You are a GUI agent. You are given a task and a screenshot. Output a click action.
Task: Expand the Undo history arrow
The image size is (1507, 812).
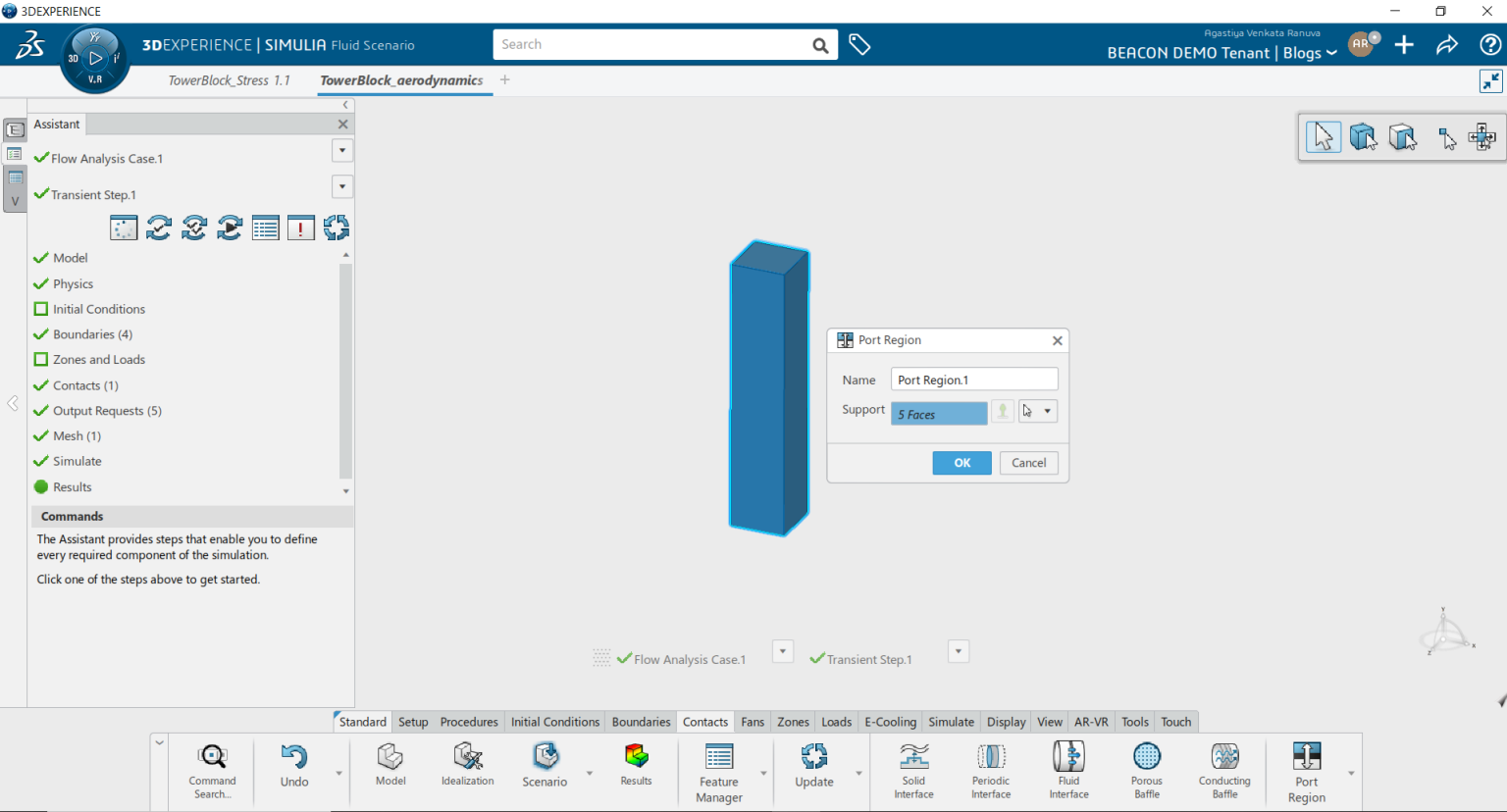pyautogui.click(x=339, y=773)
